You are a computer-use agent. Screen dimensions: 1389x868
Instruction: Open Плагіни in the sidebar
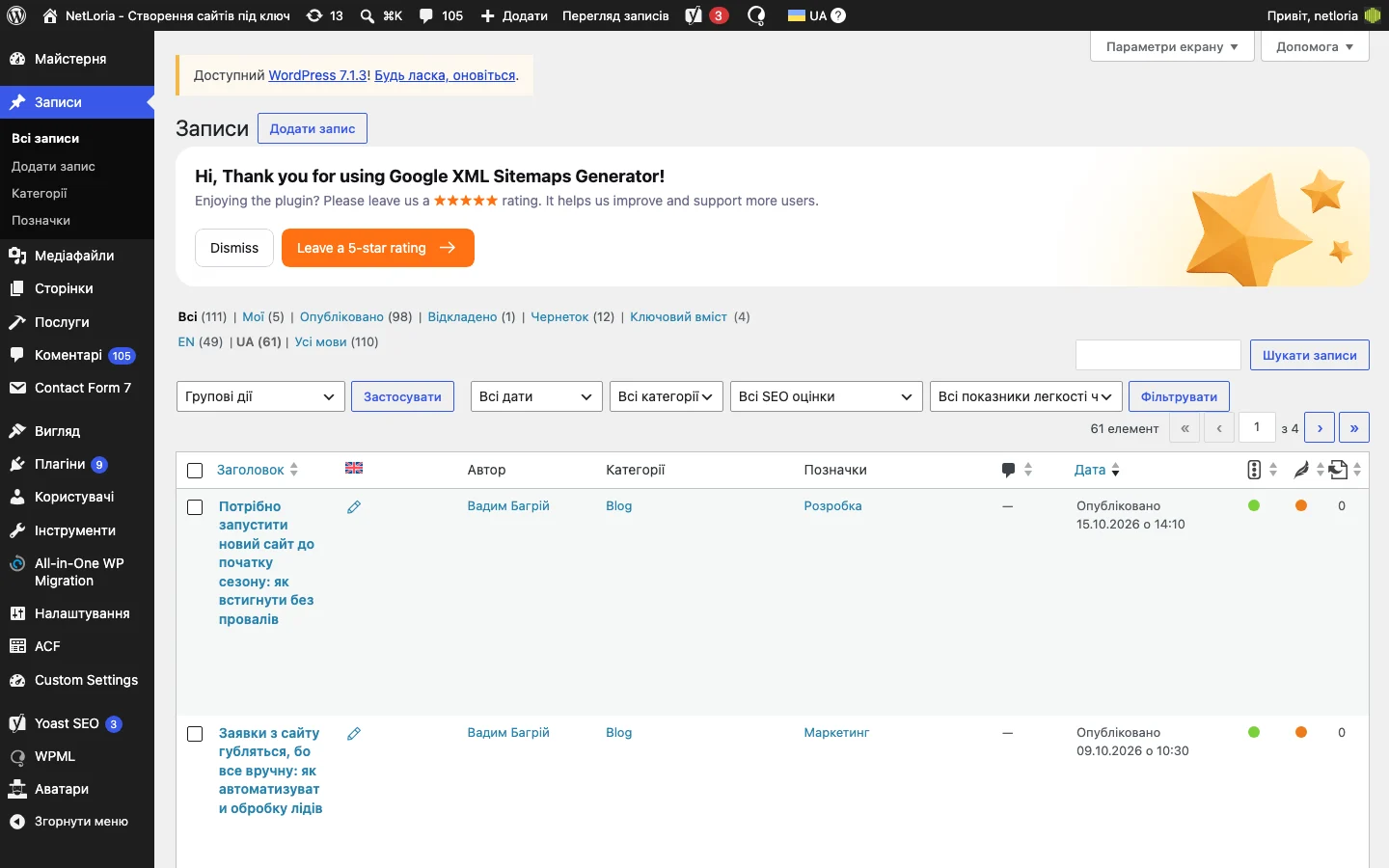77,464
